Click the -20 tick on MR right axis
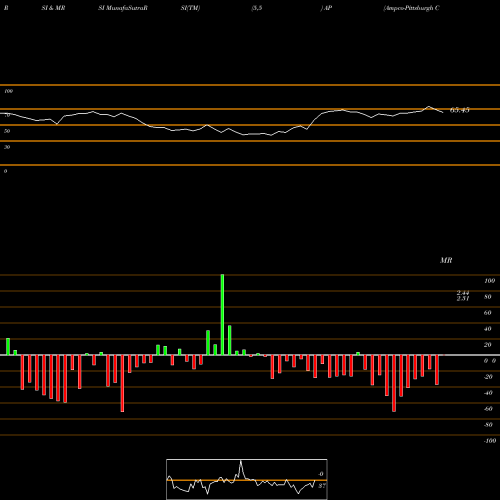 click(488, 377)
